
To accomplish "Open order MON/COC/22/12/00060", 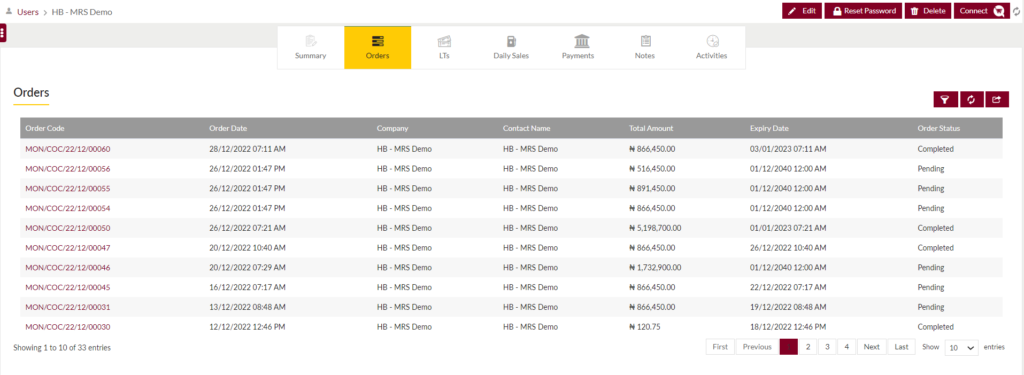I will point(68,149).
